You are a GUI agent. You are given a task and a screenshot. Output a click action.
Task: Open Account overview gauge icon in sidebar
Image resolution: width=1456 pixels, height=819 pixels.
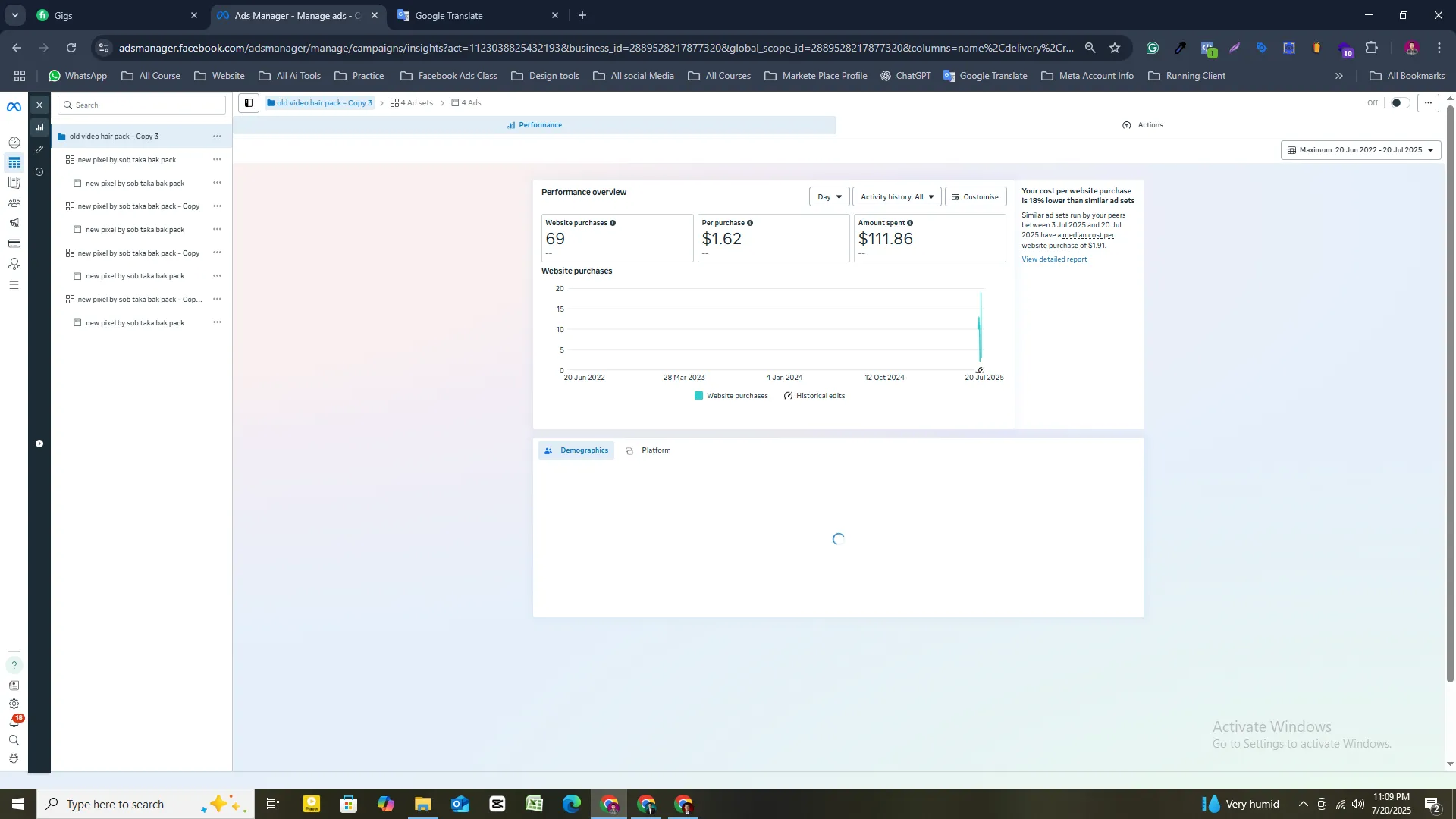tap(14, 143)
